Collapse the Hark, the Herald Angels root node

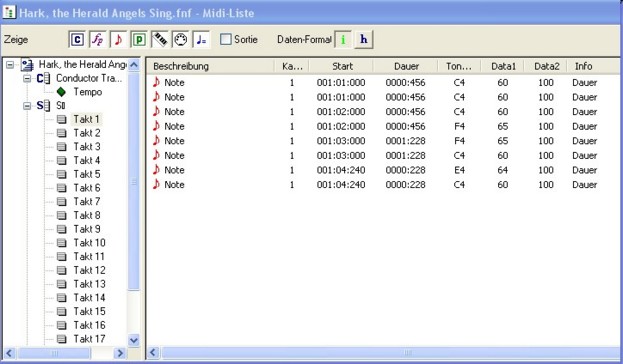[x=10, y=65]
